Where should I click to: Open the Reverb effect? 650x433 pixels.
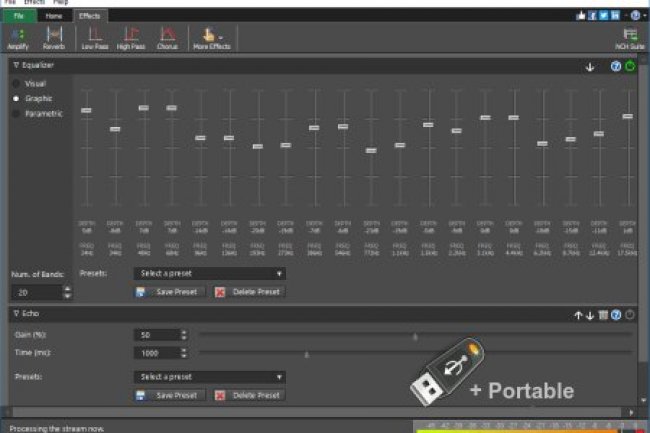click(x=53, y=37)
